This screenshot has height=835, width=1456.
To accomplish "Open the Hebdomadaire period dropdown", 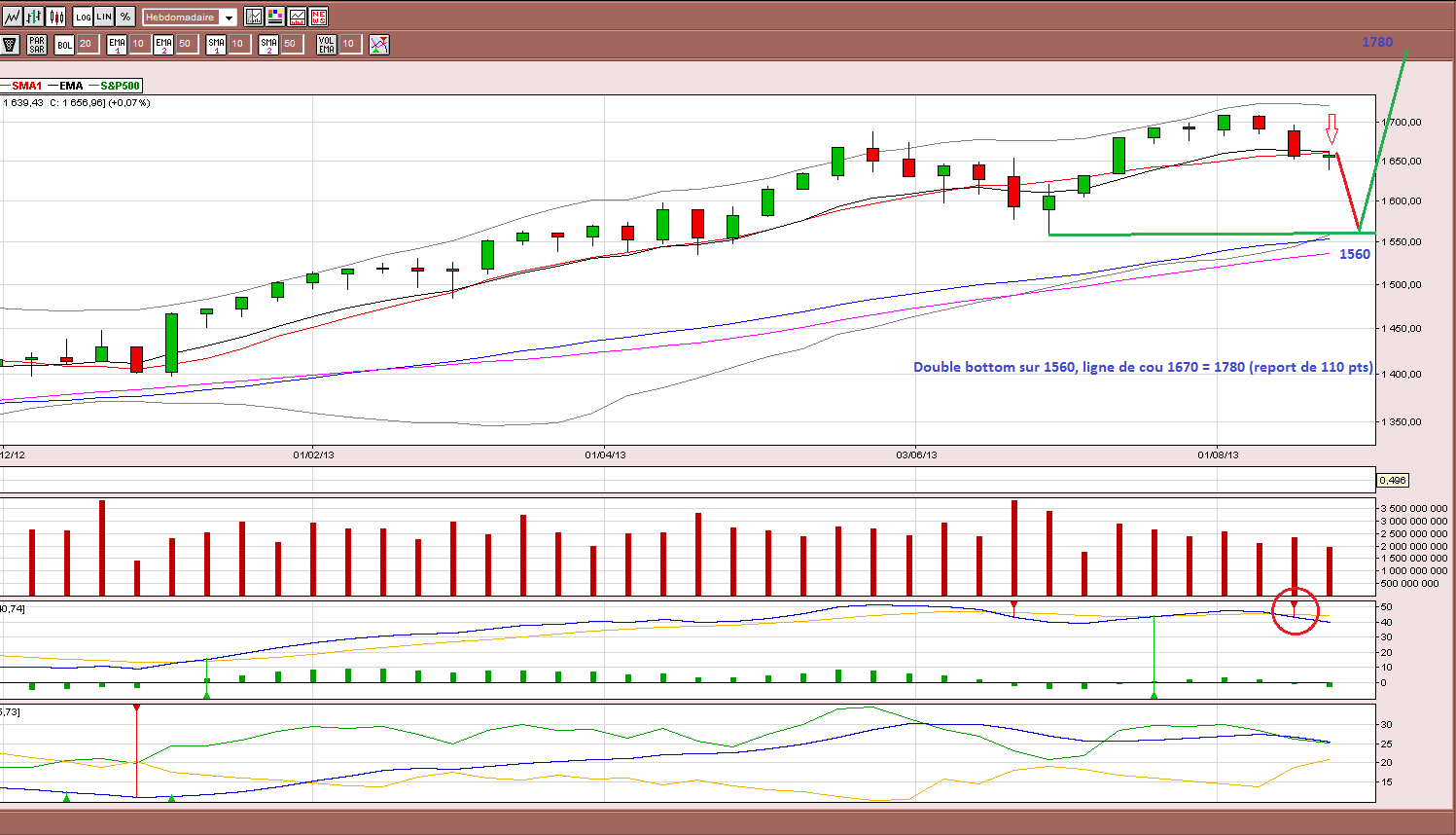I will pyautogui.click(x=190, y=18).
